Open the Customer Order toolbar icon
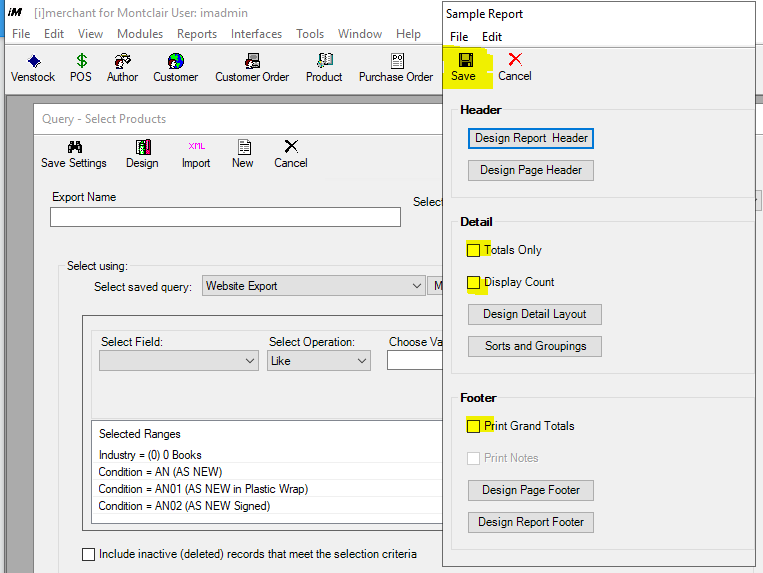Screen dimensions: 763x573 pos(252,68)
